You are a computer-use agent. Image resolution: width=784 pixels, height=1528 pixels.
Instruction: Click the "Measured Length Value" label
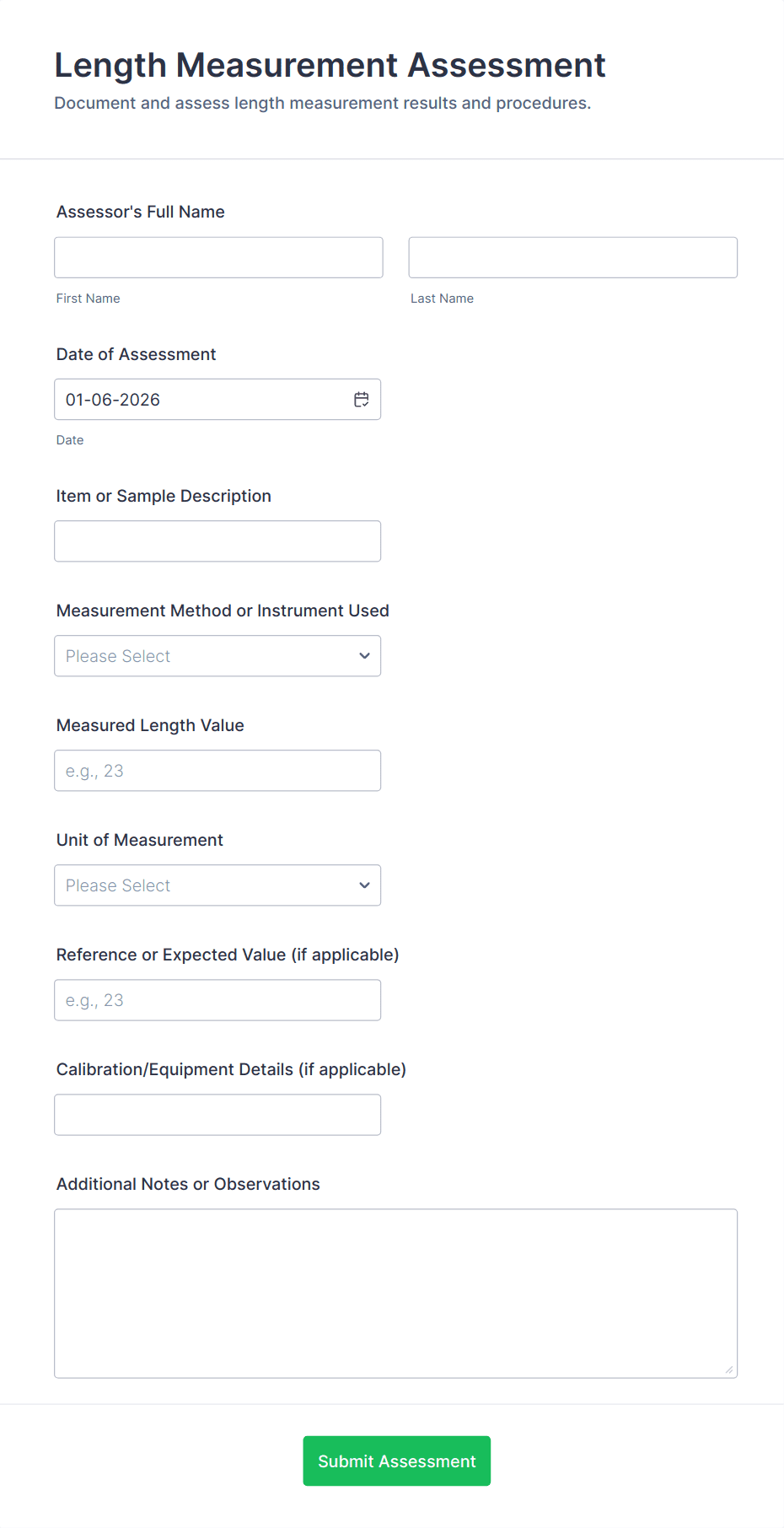pyautogui.click(x=150, y=725)
